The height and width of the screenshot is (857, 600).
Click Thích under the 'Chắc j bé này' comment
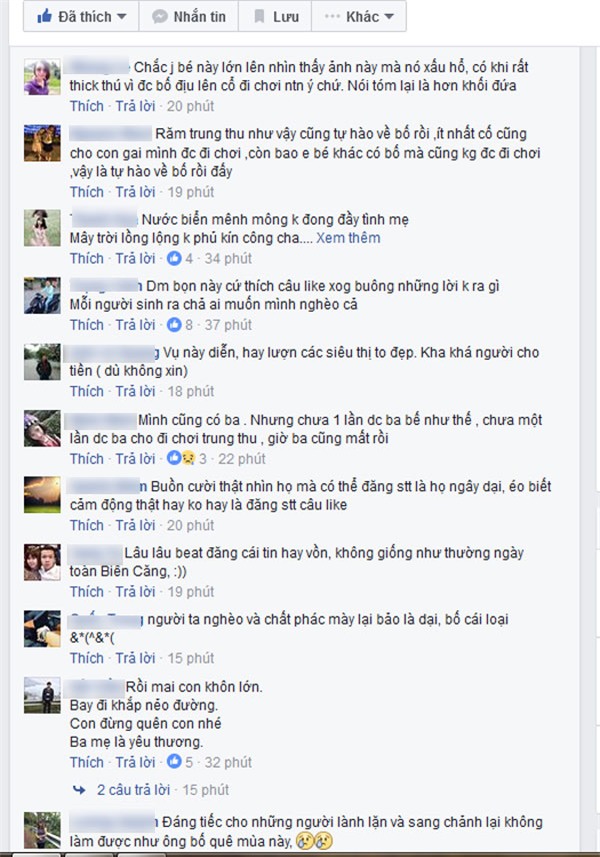86,105
